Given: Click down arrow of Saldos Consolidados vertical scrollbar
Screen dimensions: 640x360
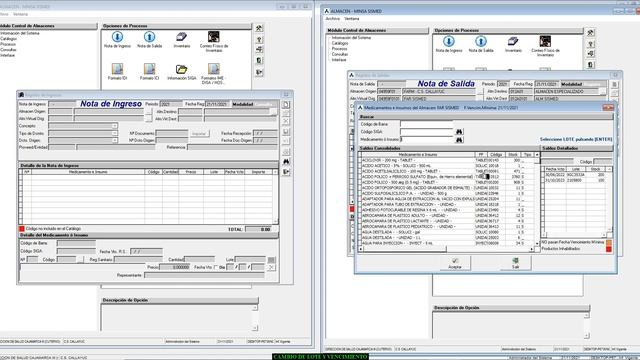Looking at the screenshot, I should (x=537, y=244).
